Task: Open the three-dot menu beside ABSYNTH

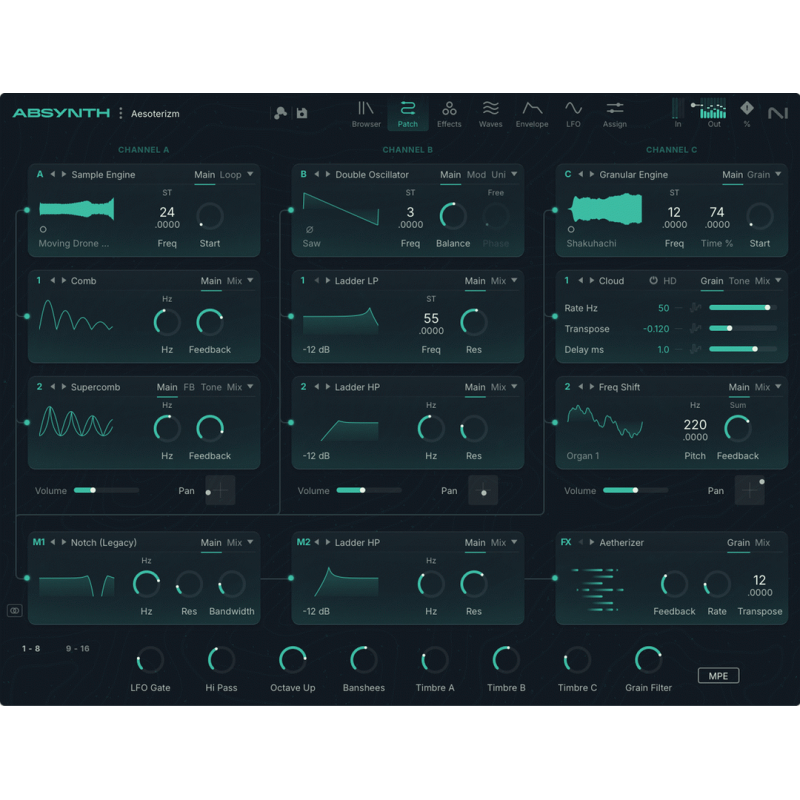Action: tap(121, 113)
